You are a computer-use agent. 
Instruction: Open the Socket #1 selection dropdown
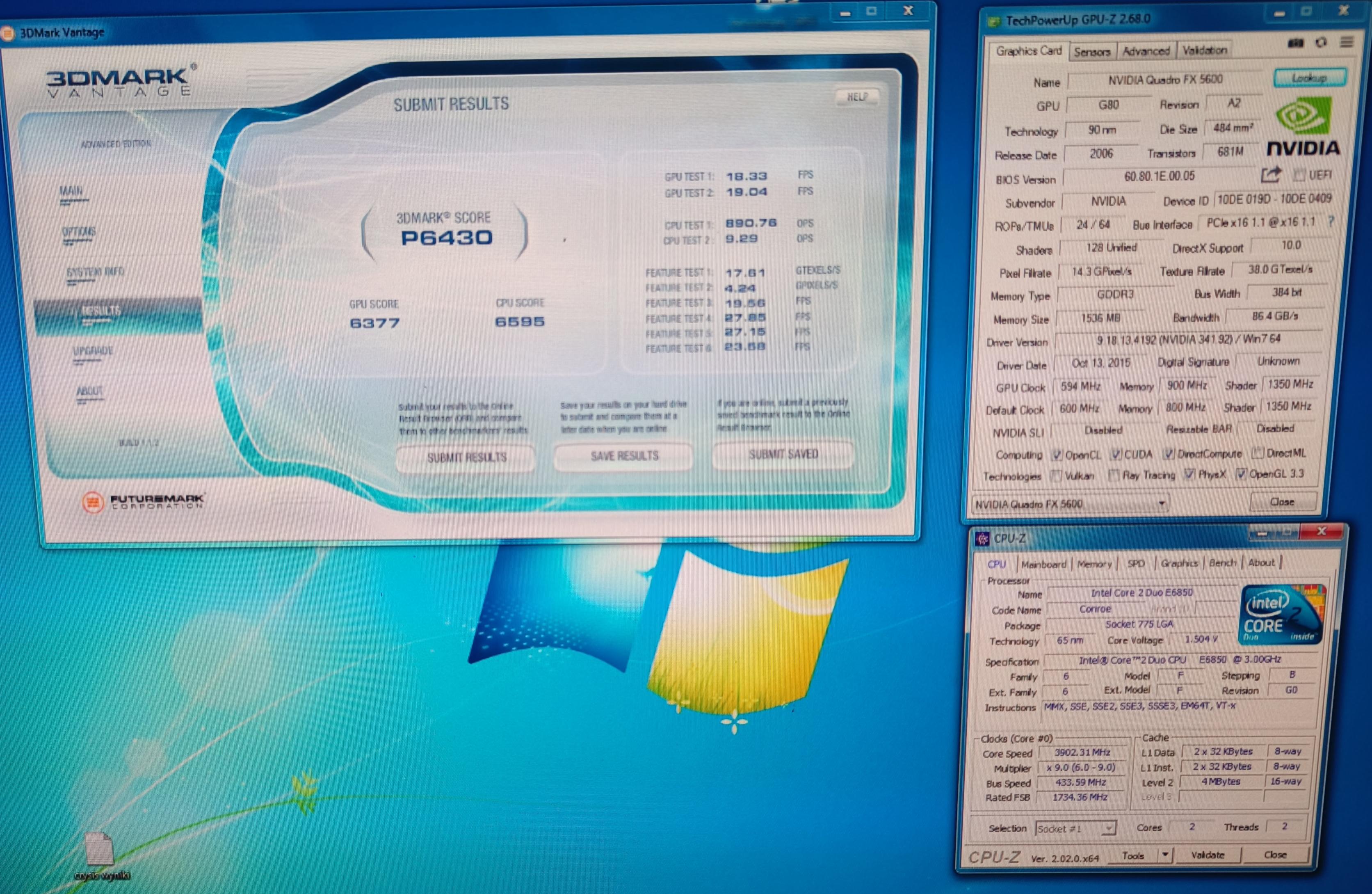click(1108, 829)
